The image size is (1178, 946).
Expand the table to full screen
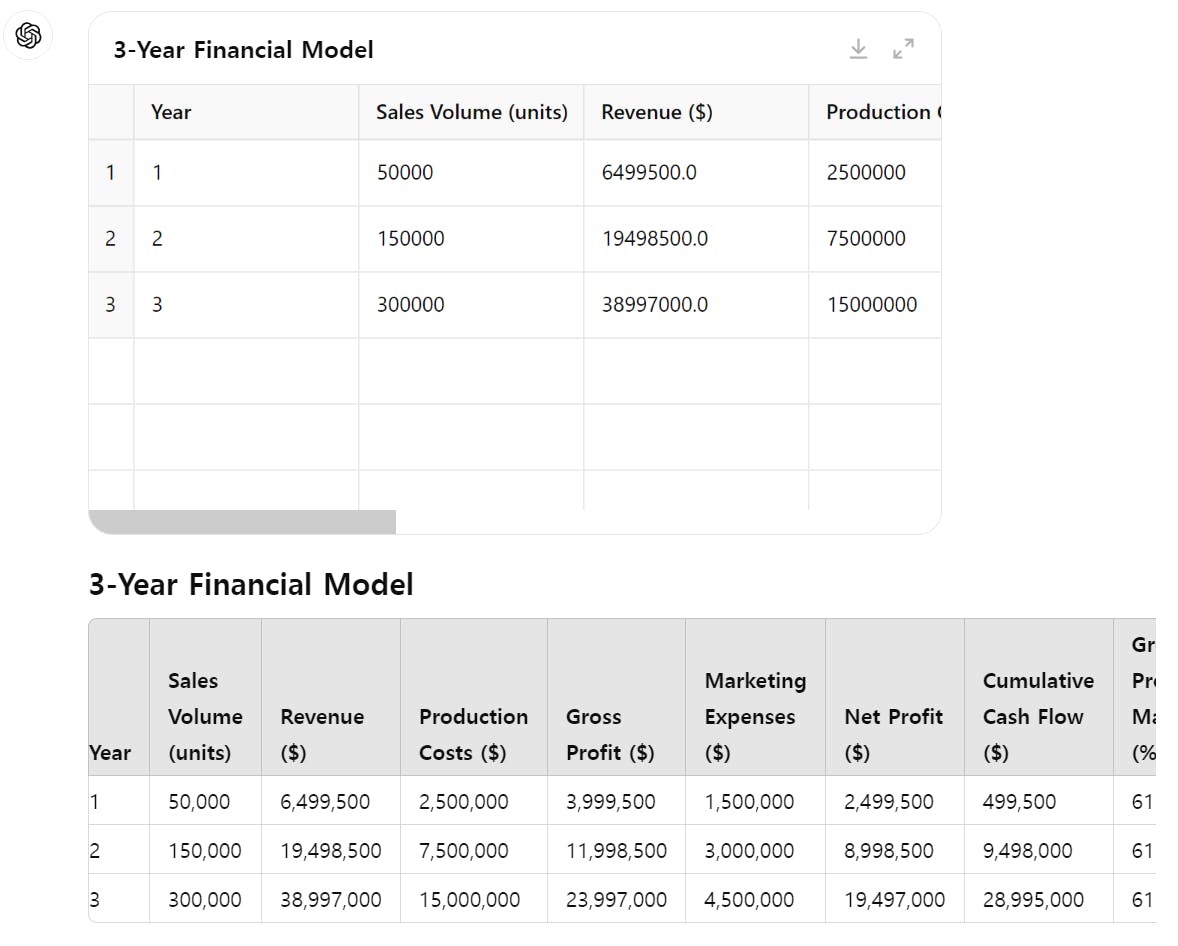[x=903, y=49]
